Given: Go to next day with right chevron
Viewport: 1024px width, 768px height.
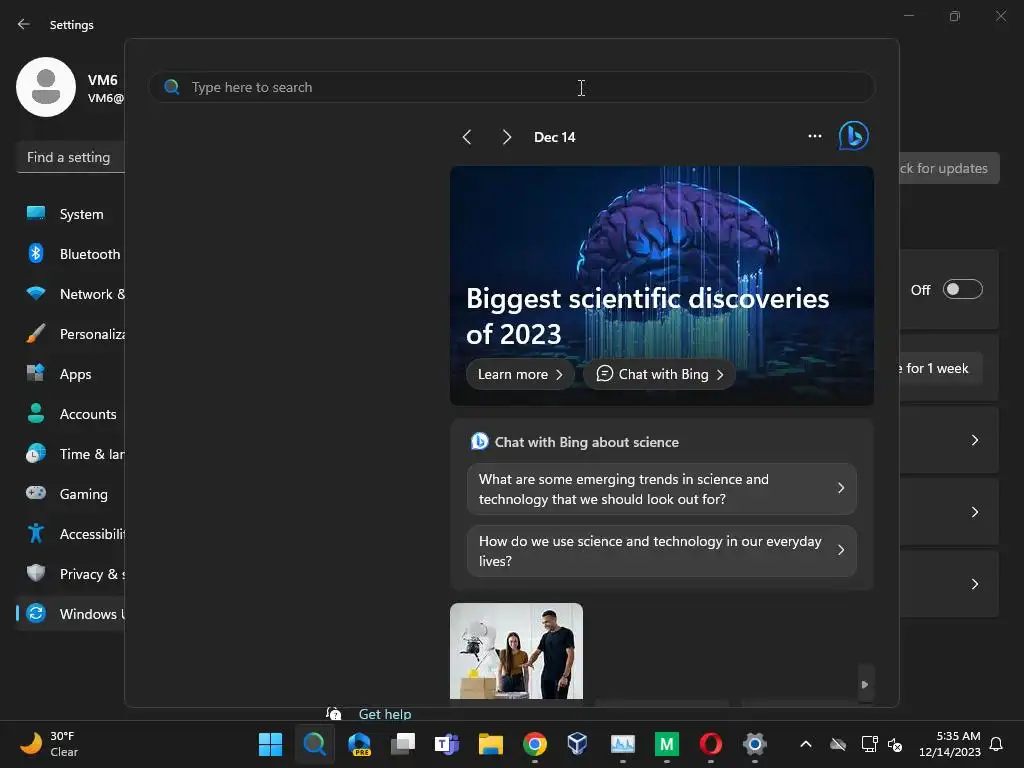Looking at the screenshot, I should click(506, 137).
